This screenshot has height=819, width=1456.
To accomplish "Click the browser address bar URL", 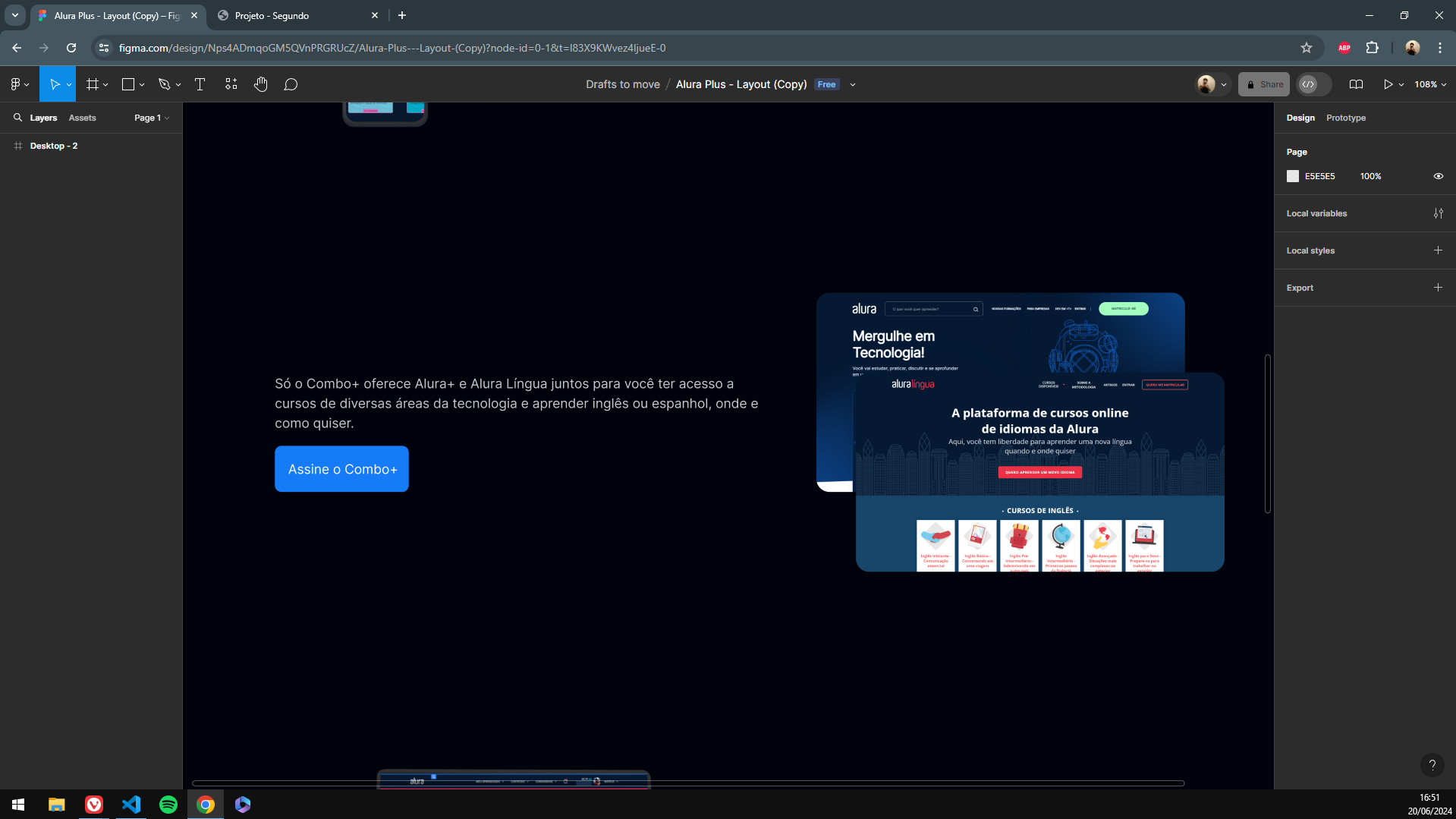I will (392, 48).
